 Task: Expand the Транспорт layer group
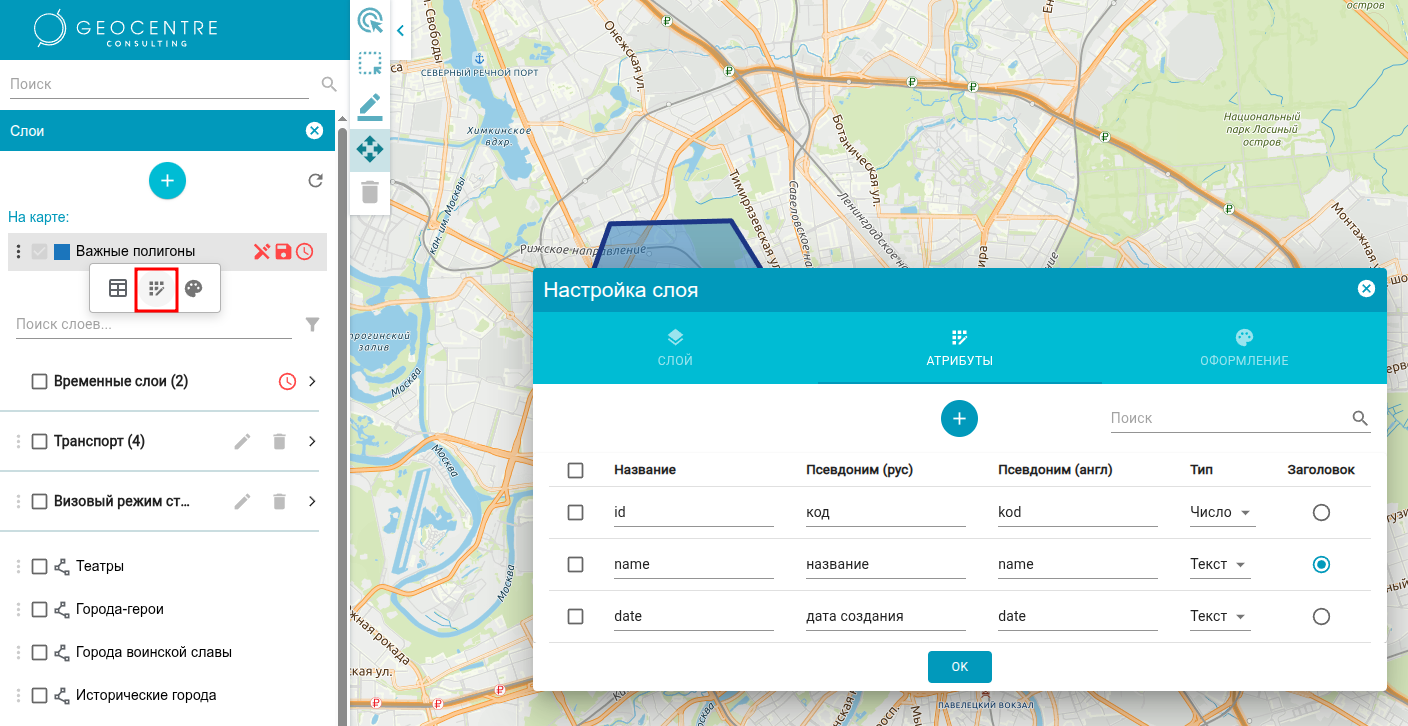point(312,441)
